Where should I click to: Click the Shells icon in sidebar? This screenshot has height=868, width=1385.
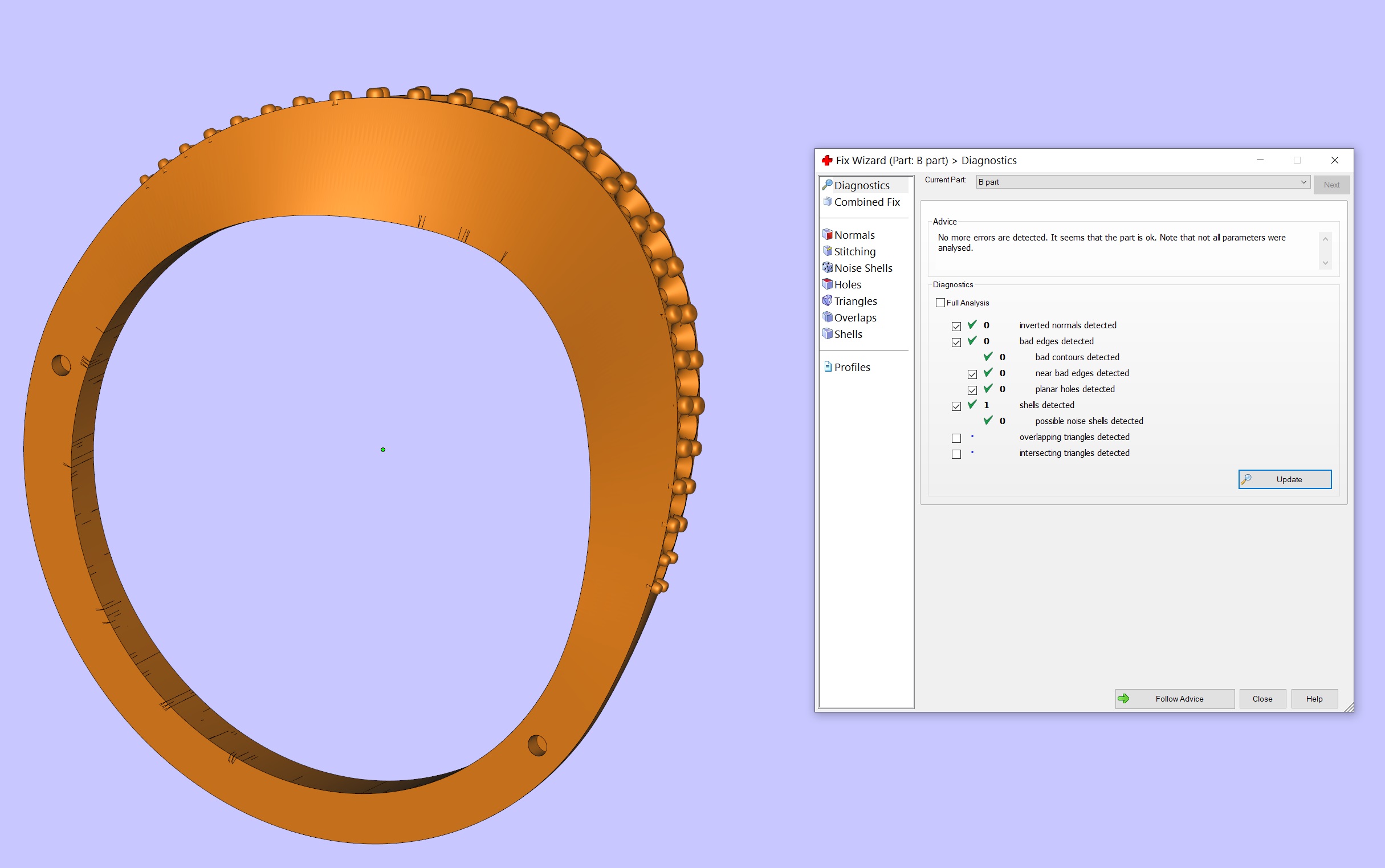coord(827,333)
